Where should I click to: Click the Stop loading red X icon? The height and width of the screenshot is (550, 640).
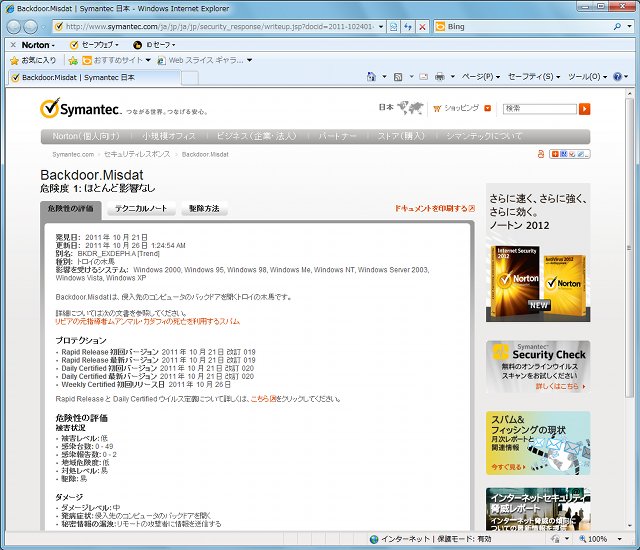pos(422,27)
